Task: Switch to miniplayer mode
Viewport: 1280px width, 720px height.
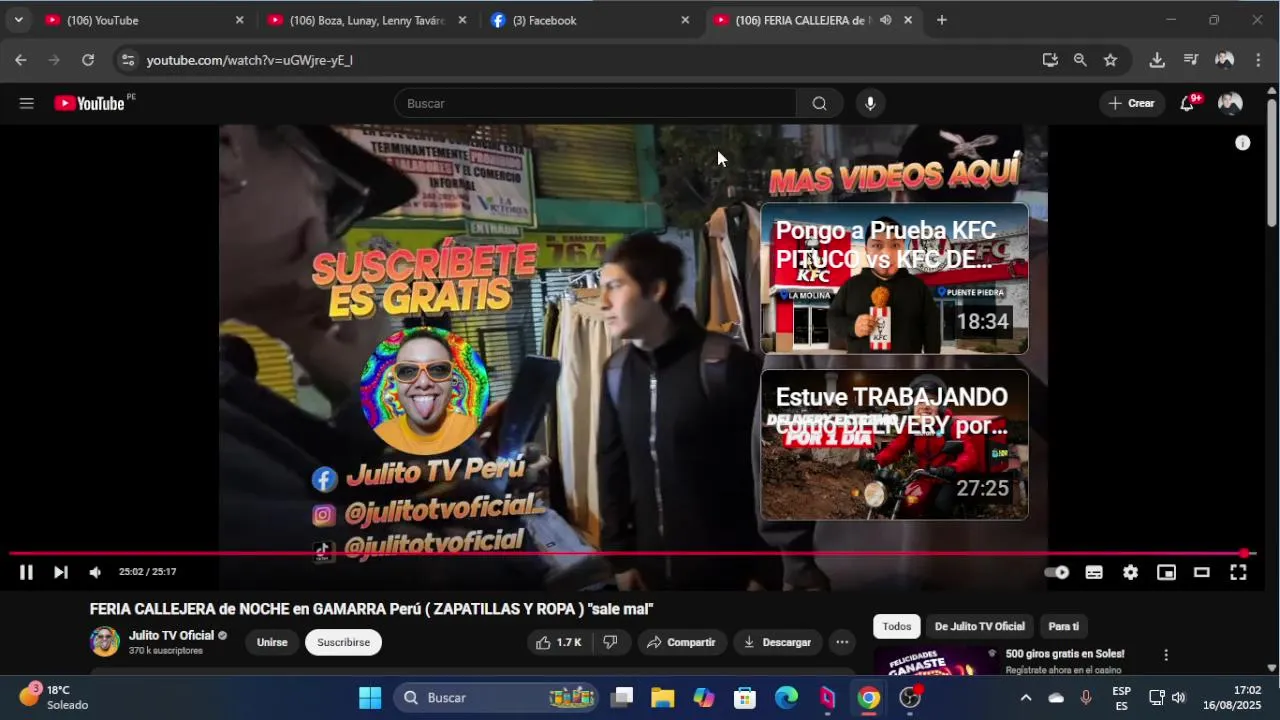Action: (1166, 572)
